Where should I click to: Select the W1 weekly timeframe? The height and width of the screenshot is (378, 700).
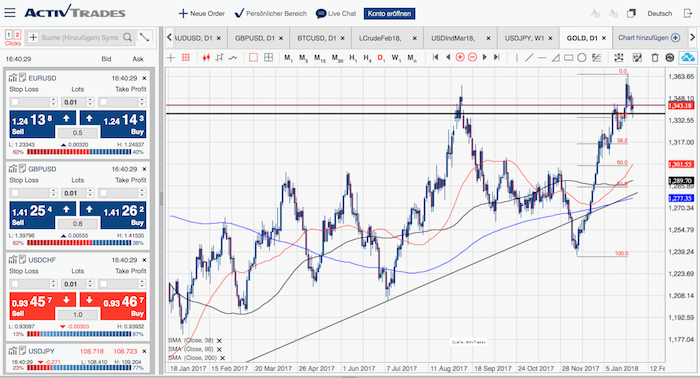coord(396,58)
